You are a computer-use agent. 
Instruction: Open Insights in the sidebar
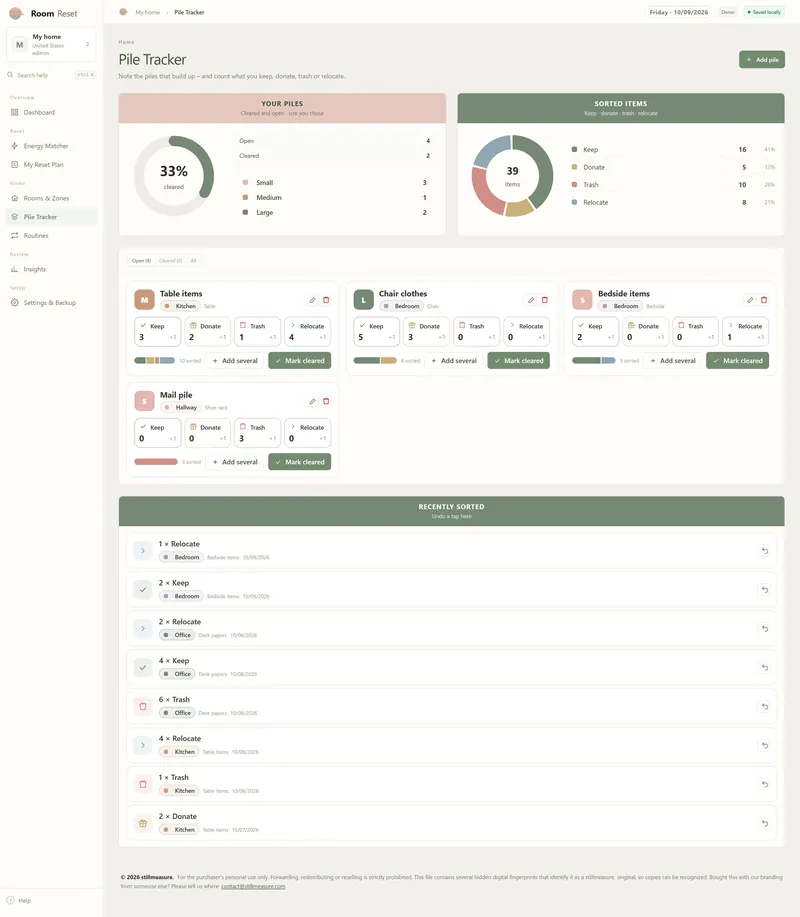(x=51, y=270)
